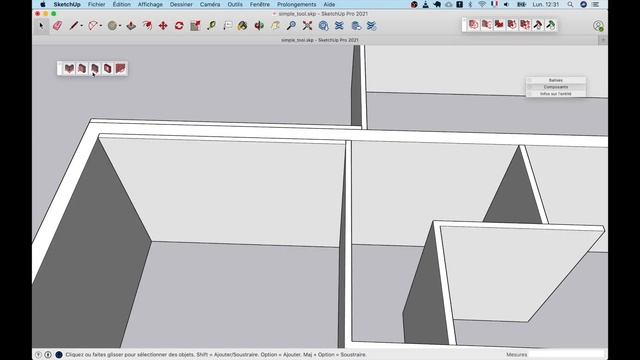Select the Orbit camera tool
This screenshot has height=360, width=640.
point(259,26)
